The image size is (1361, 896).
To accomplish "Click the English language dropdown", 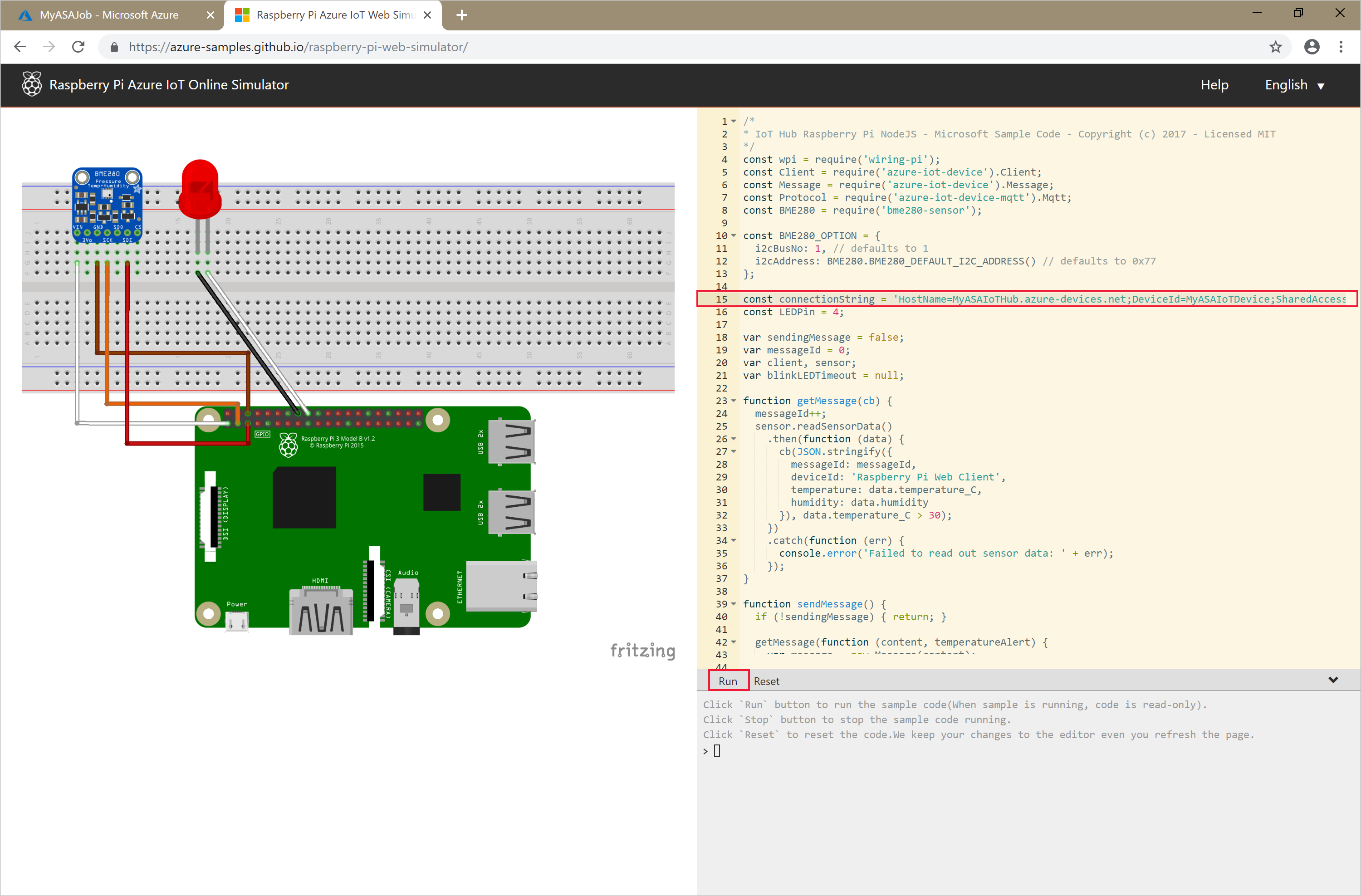I will click(x=1296, y=85).
